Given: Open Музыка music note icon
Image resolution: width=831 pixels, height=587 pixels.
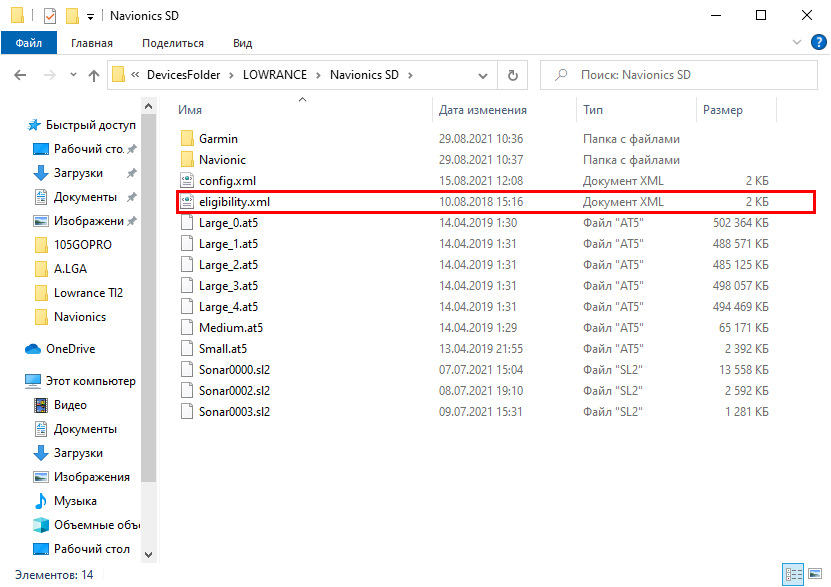Looking at the screenshot, I should point(41,501).
